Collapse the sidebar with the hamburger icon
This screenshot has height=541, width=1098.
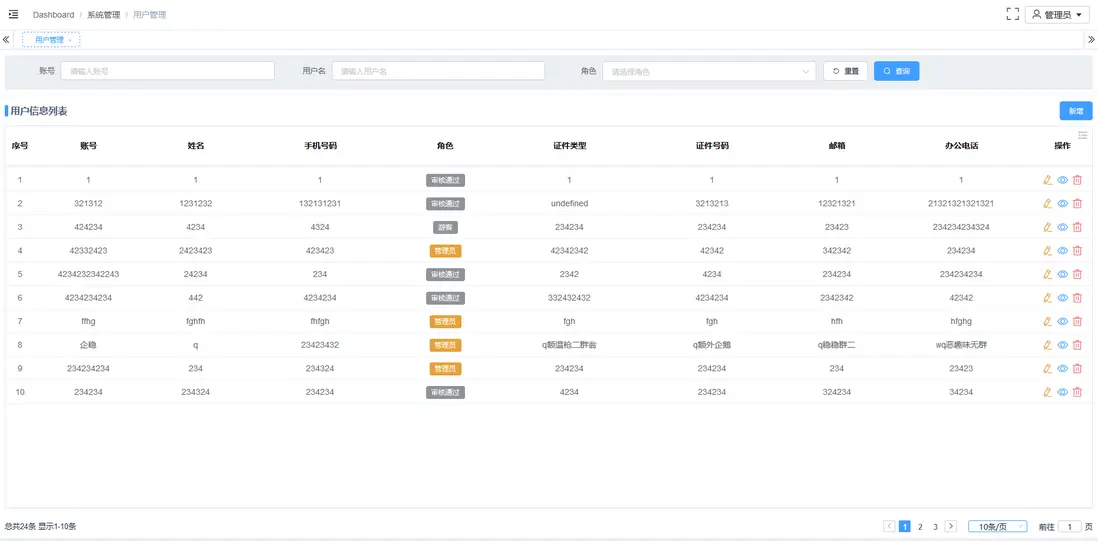pyautogui.click(x=13, y=14)
